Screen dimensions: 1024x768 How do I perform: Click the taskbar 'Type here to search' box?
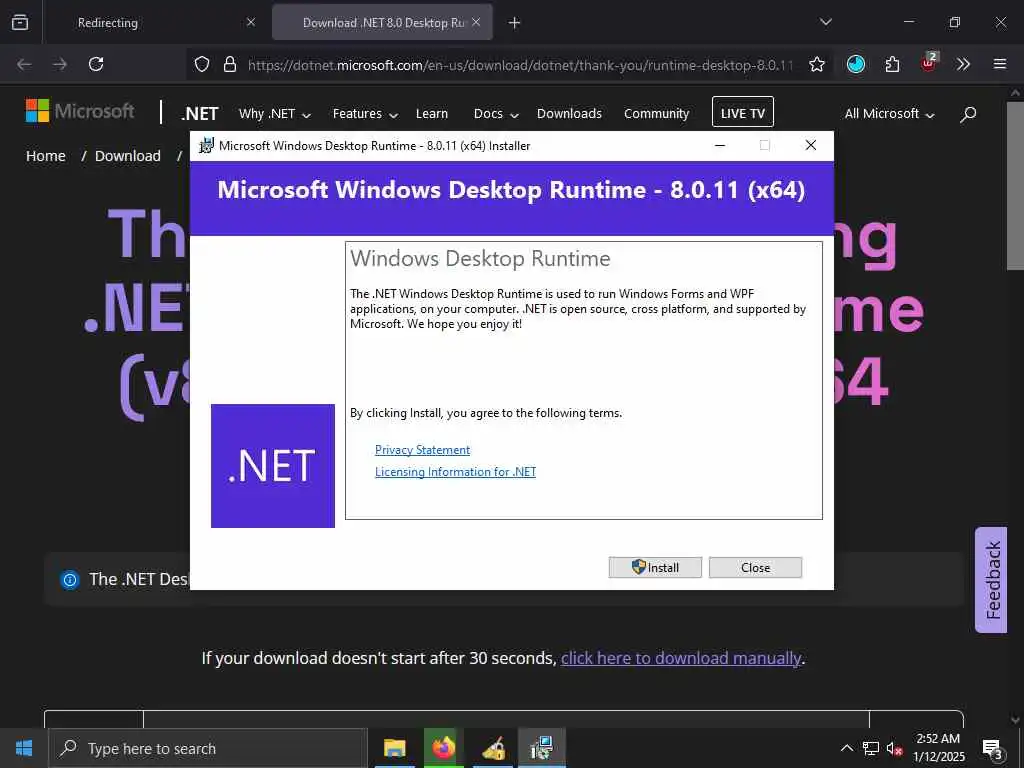coord(208,748)
